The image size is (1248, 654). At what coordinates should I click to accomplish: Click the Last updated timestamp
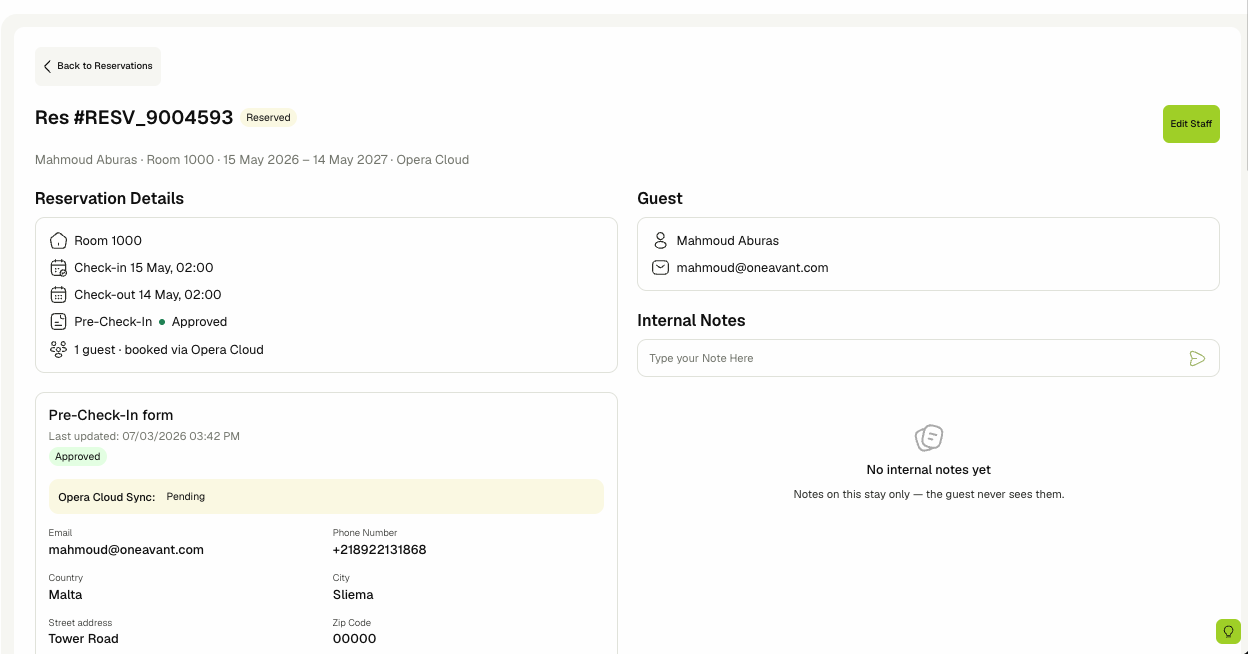144,437
